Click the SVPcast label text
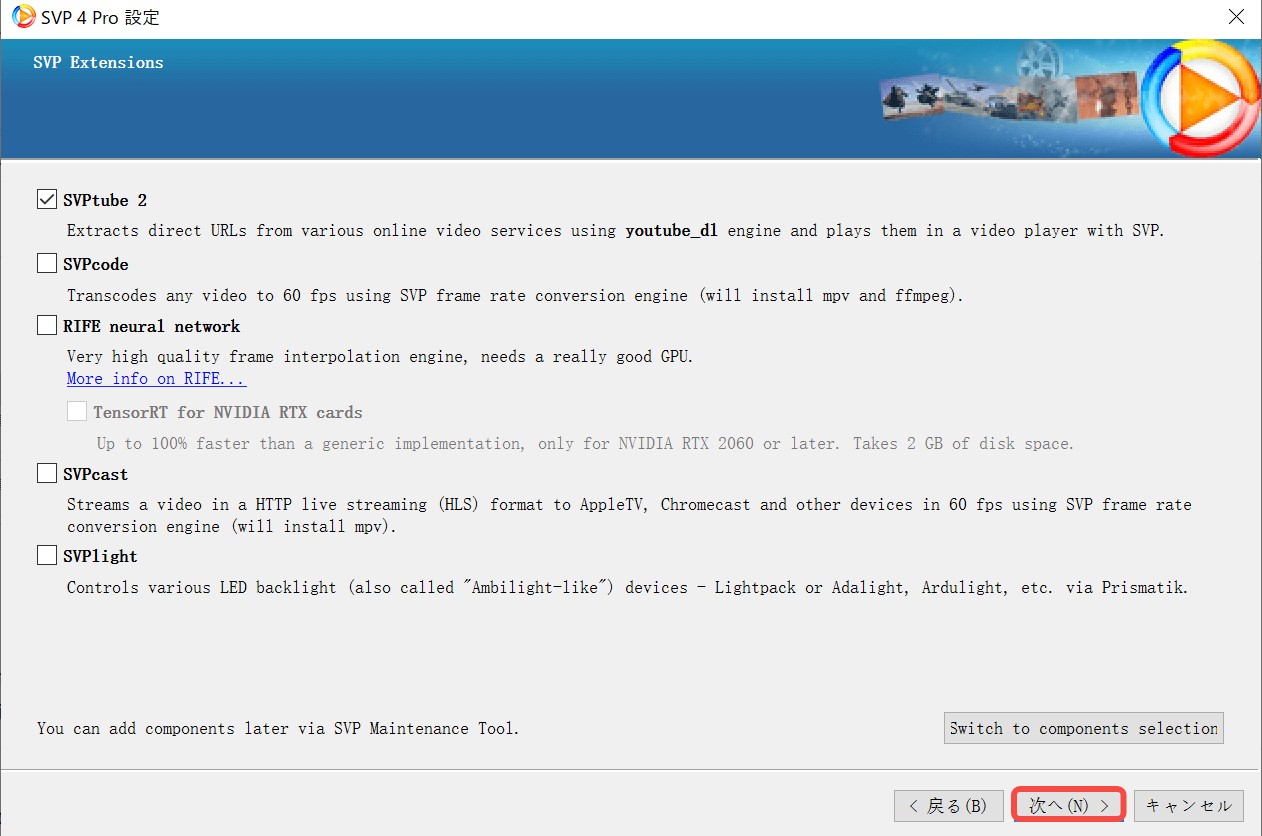Screen dimensions: 1262x836 coord(96,474)
